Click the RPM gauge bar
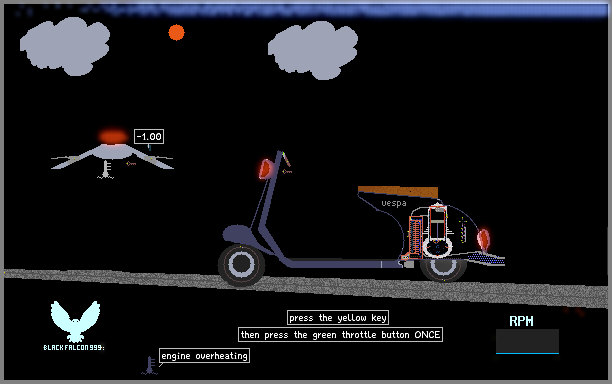This screenshot has height=384, width=612. point(527,341)
